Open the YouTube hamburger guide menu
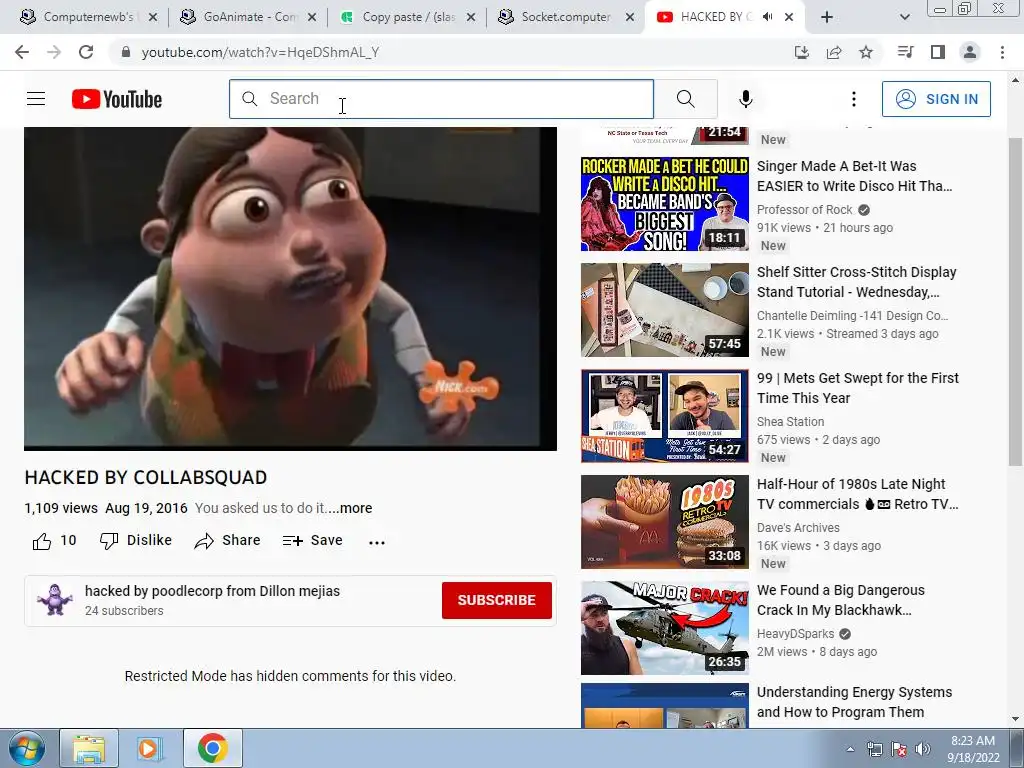Image resolution: width=1024 pixels, height=768 pixels. pos(36,99)
